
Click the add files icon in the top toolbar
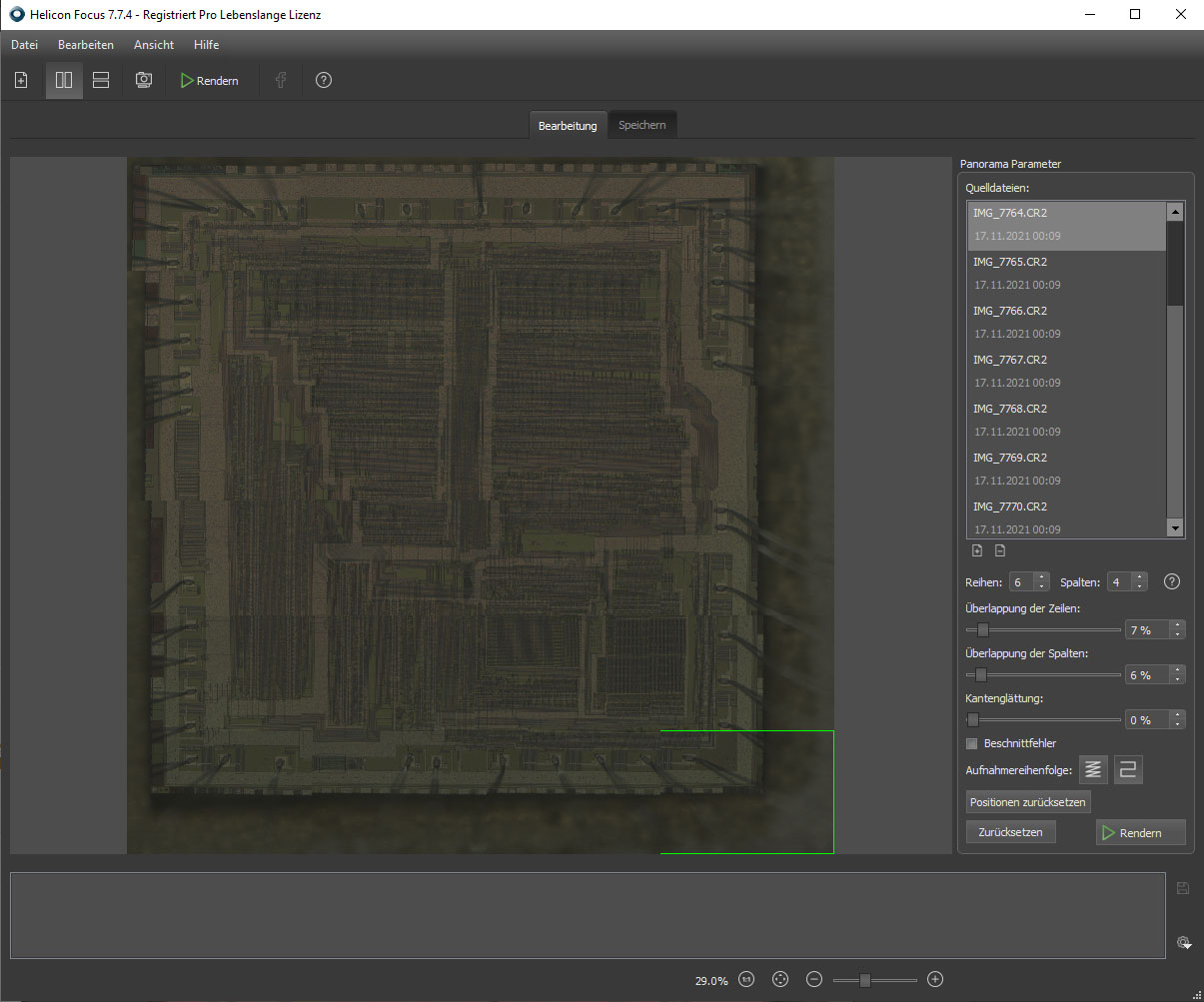tap(21, 81)
